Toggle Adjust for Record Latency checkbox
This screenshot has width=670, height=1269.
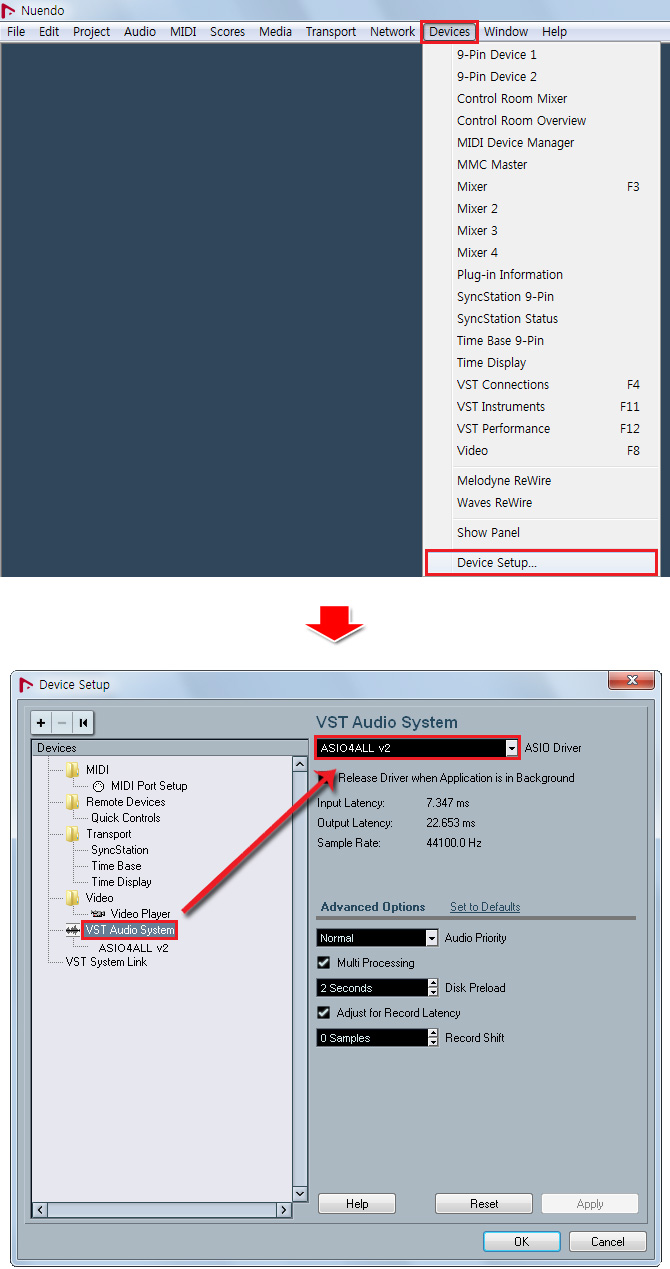click(323, 1013)
